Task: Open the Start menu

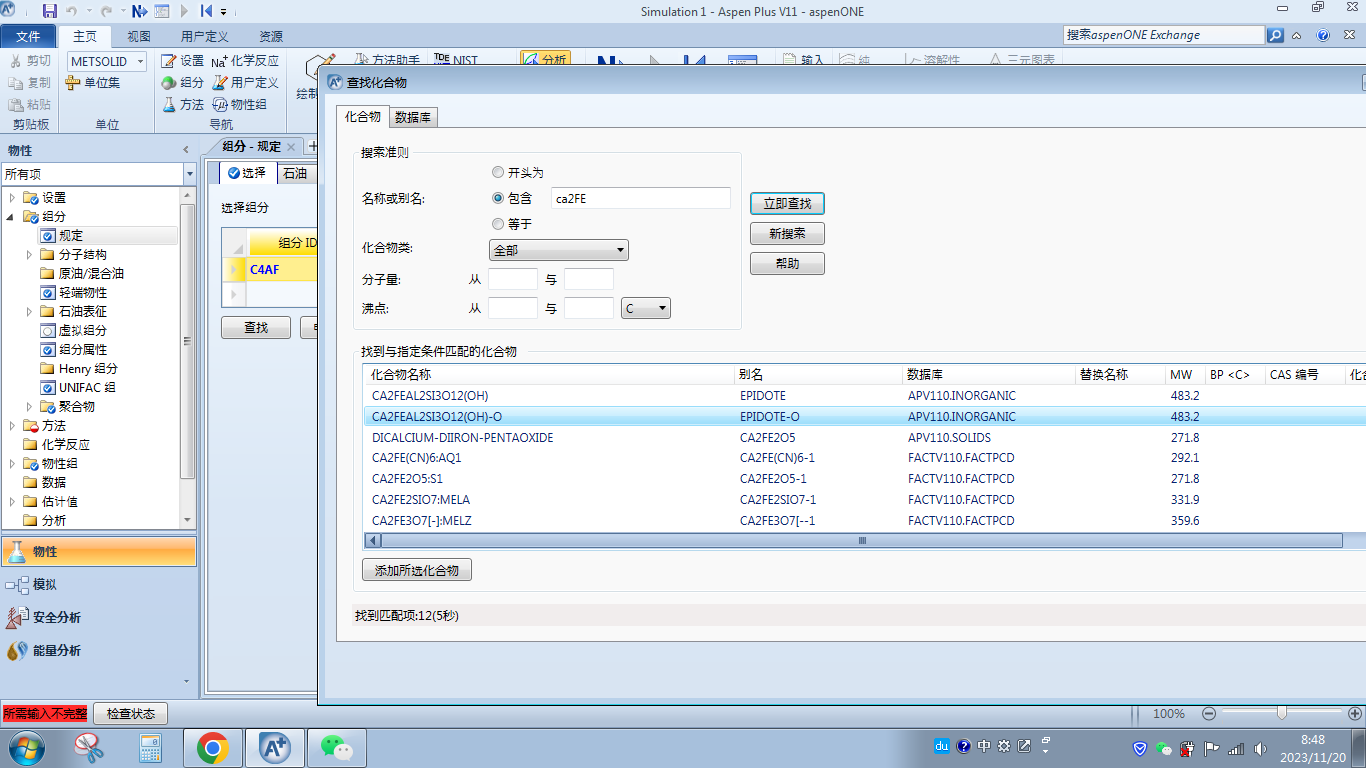Action: [x=26, y=748]
